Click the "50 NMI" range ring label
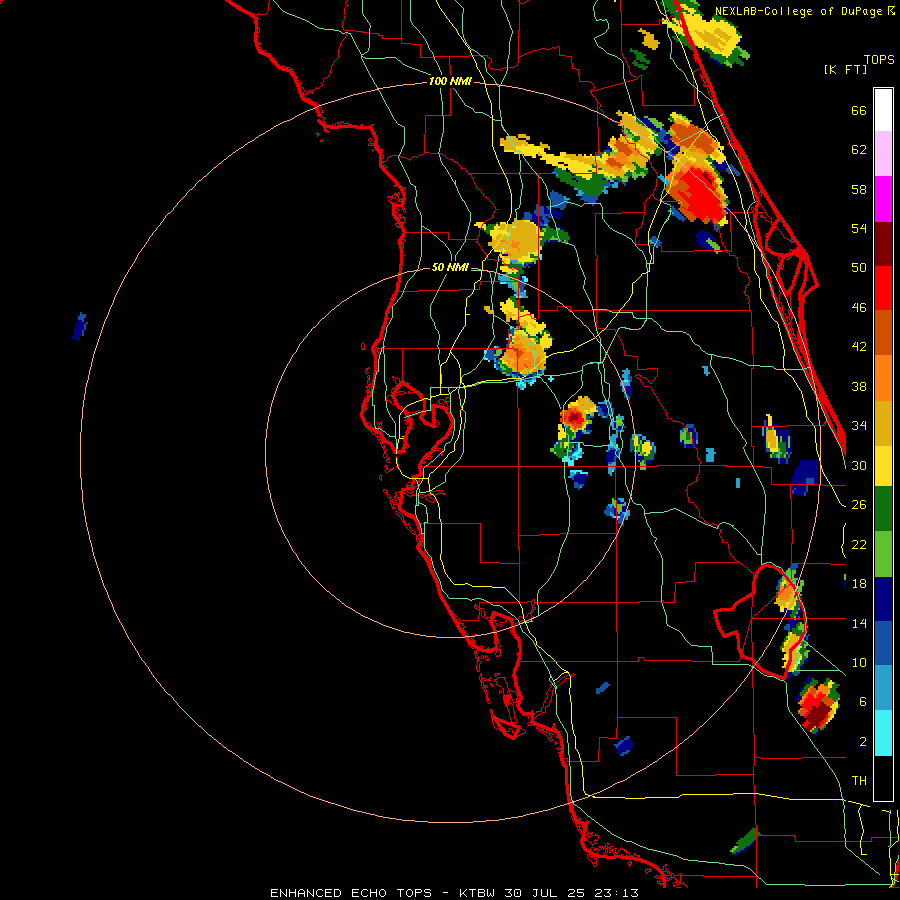This screenshot has width=900, height=900. point(449,267)
